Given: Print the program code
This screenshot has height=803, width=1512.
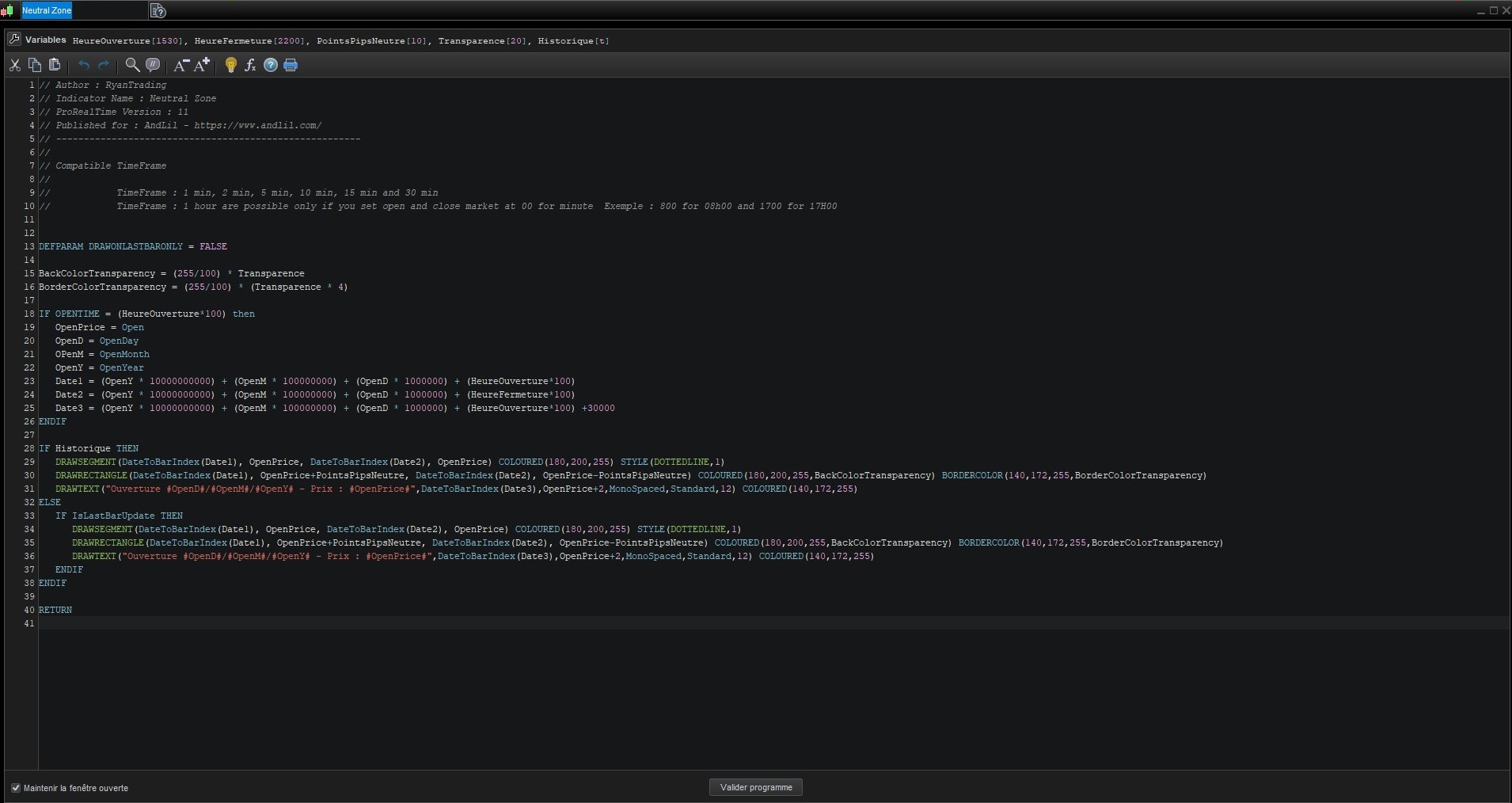Looking at the screenshot, I should 291,65.
